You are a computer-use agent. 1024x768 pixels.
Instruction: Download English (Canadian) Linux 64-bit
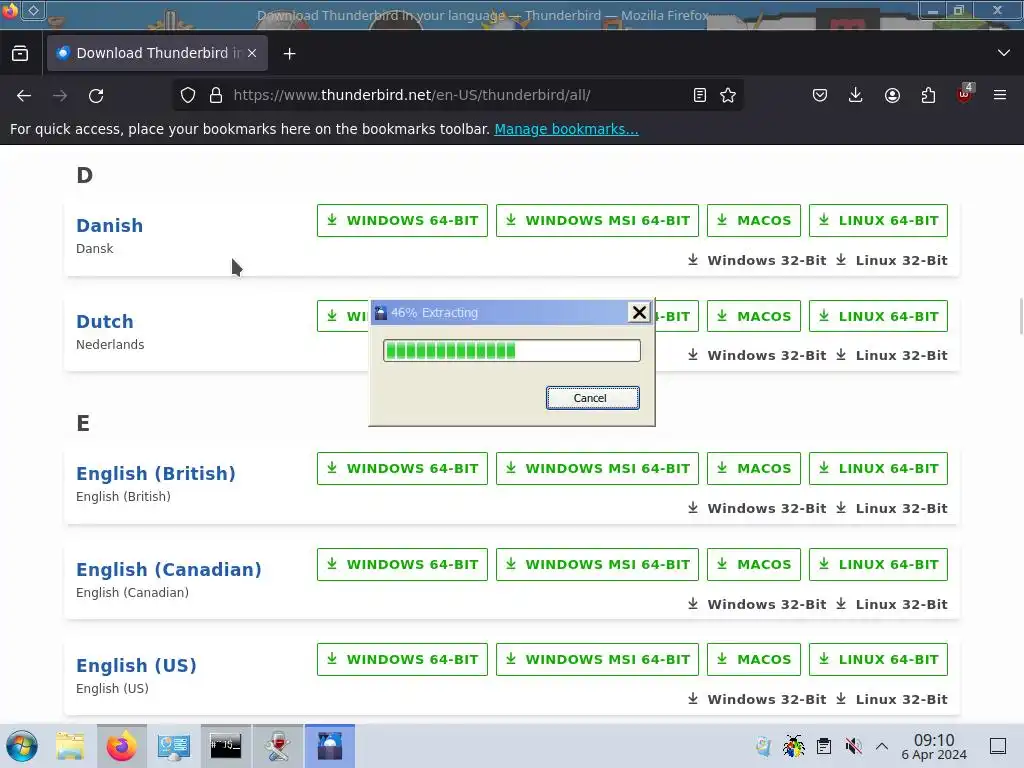click(x=878, y=565)
